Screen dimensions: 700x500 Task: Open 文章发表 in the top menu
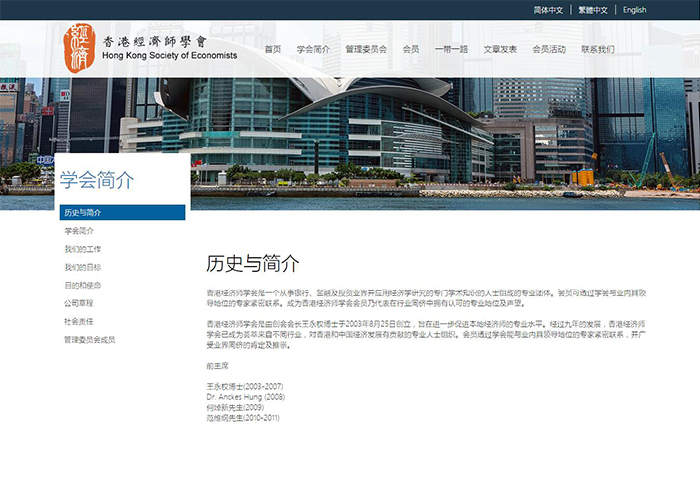click(500, 49)
